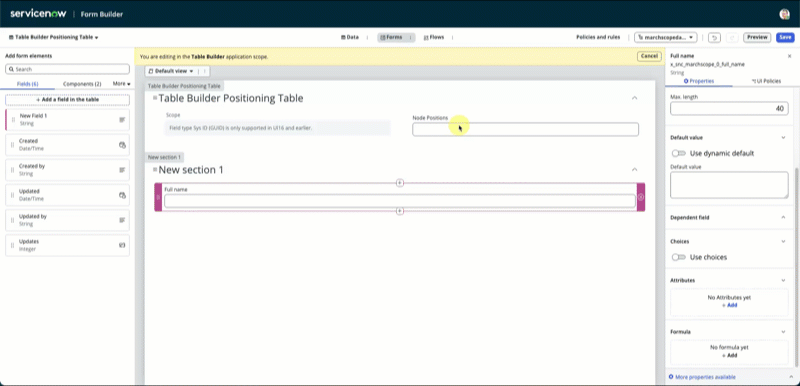Open the More dropdown in form elements

[121, 84]
